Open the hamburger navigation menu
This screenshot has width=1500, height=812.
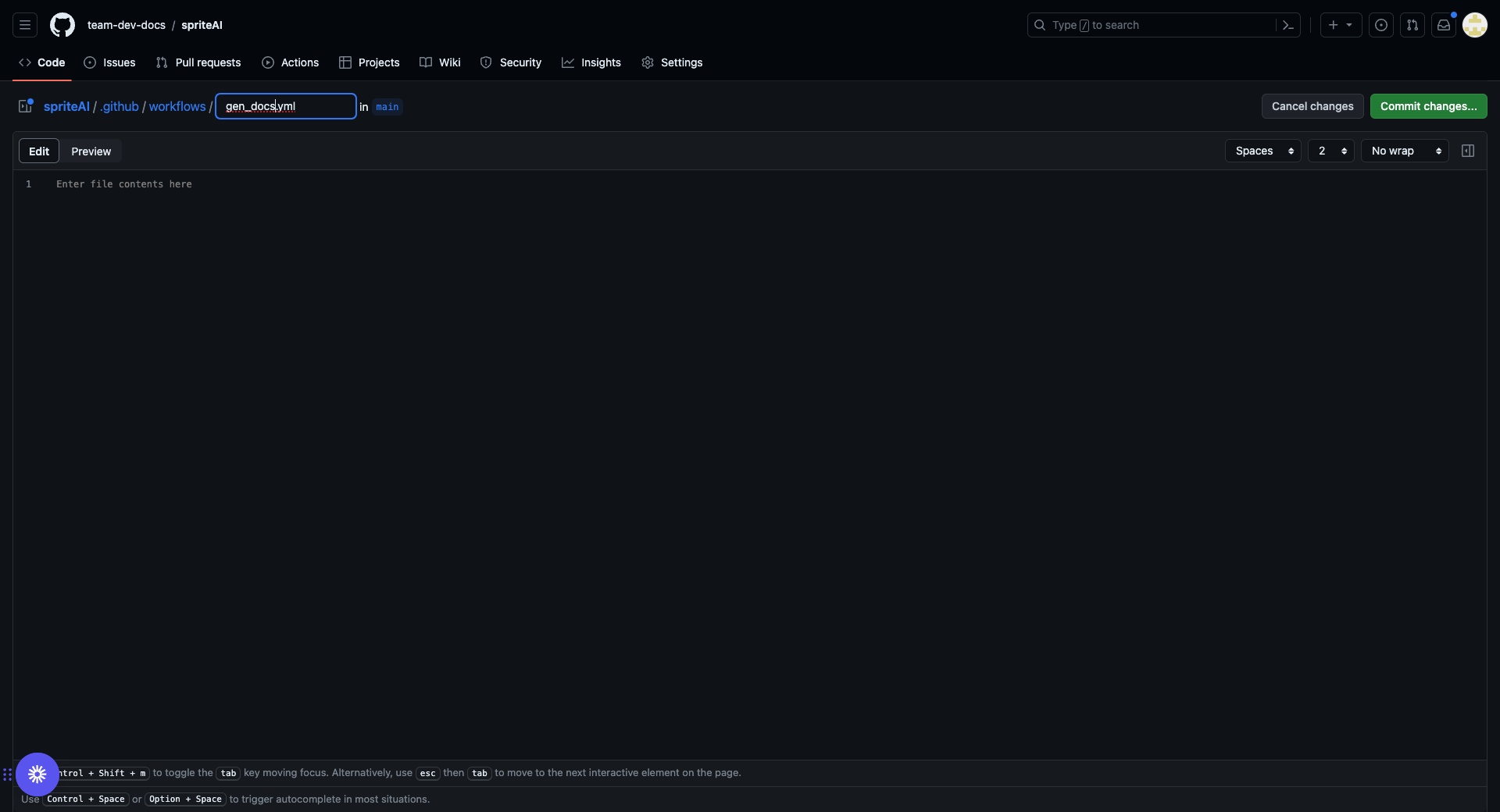tap(25, 25)
